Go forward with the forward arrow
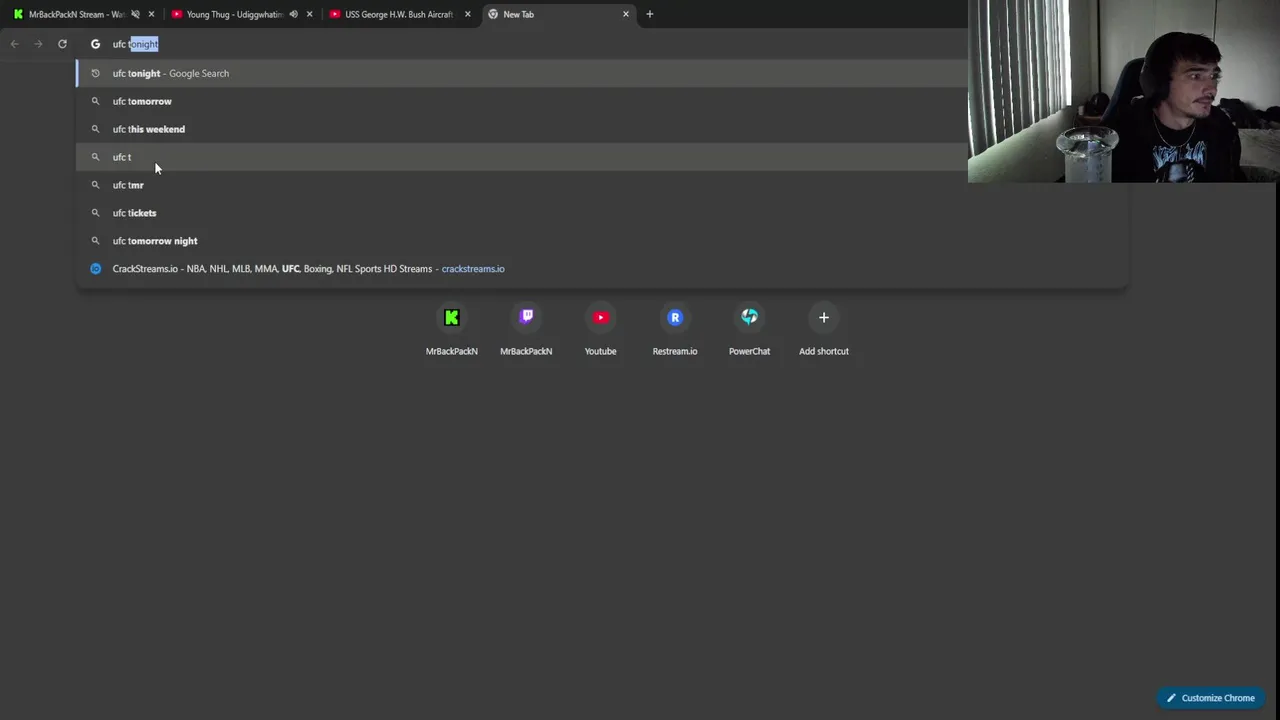 tap(38, 44)
